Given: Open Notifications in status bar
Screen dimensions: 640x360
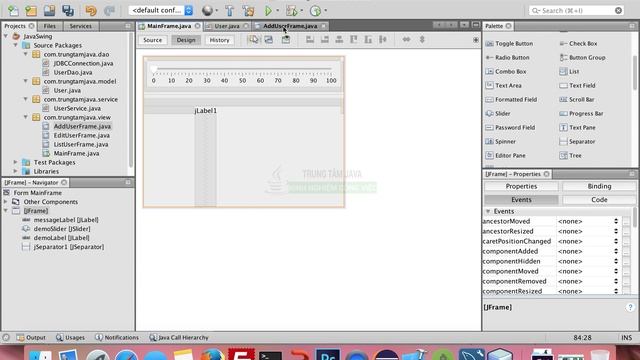Looking at the screenshot, I should tap(117, 338).
